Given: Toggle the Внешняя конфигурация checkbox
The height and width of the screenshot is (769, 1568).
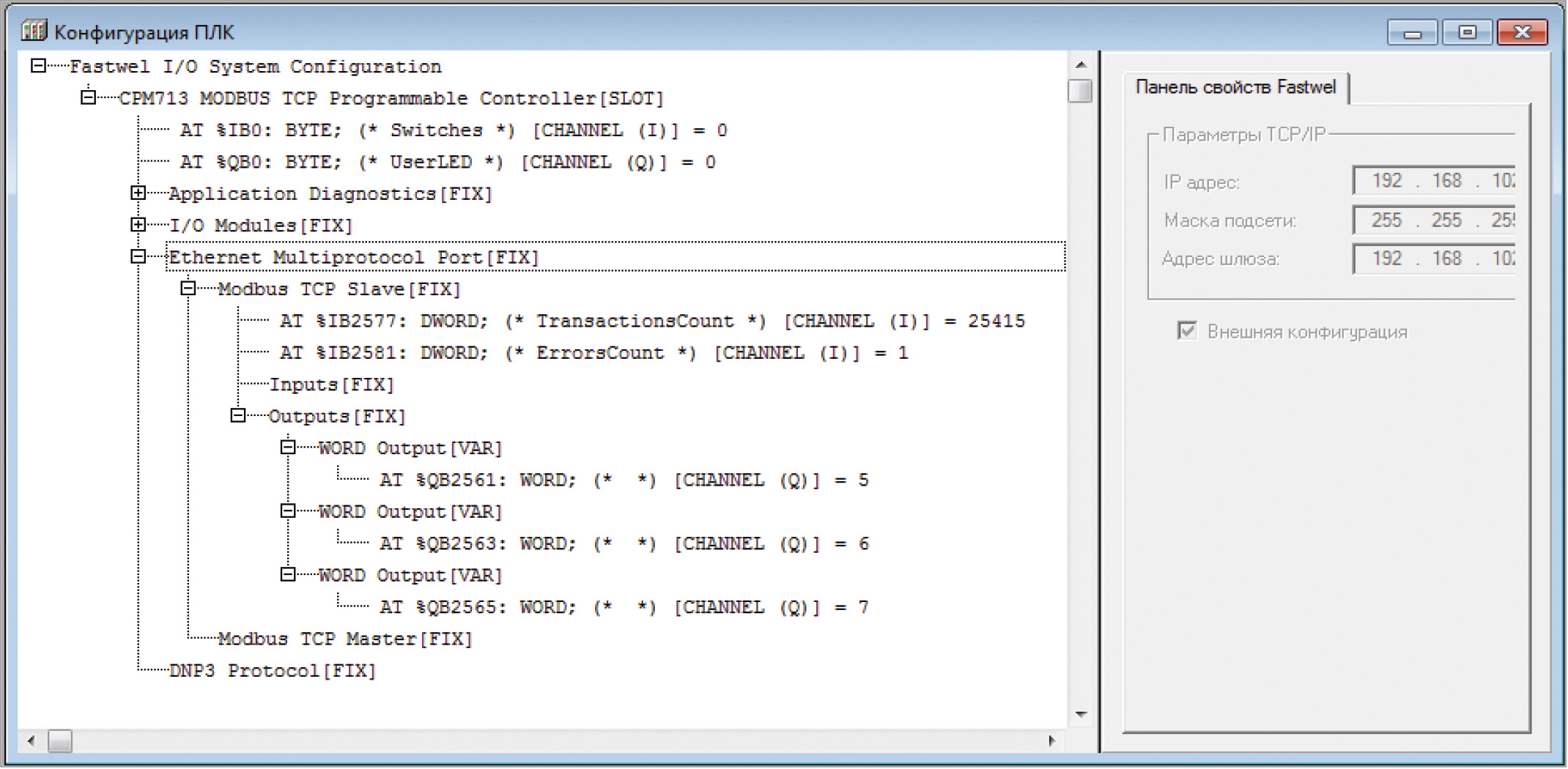Looking at the screenshot, I should coord(1187,331).
